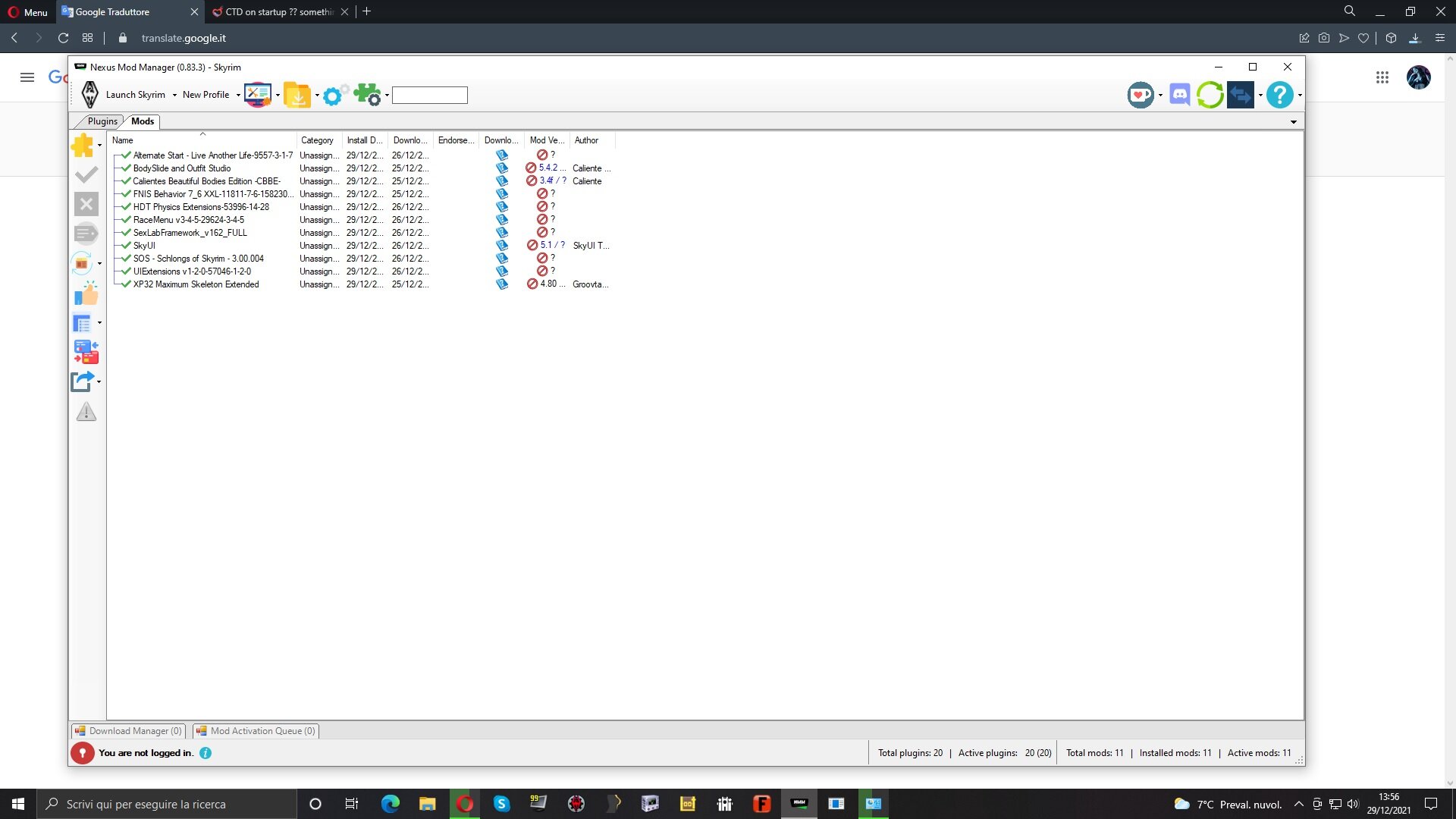Open the blue question mark Help icon
Image resolution: width=1456 pixels, height=819 pixels.
pos(1280,95)
